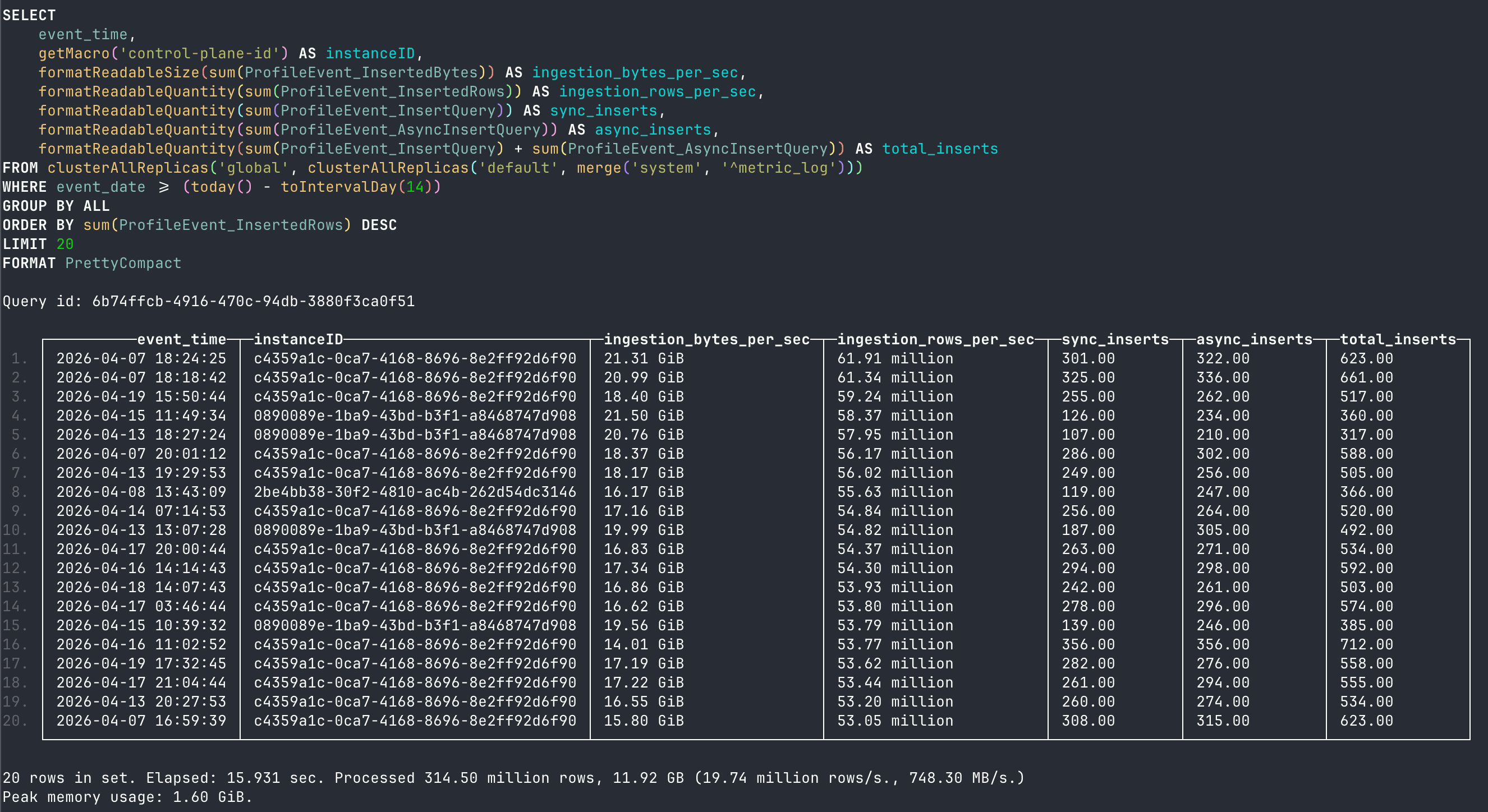This screenshot has width=1488, height=812.
Task: Click the async_inserts column header
Action: 1254,339
